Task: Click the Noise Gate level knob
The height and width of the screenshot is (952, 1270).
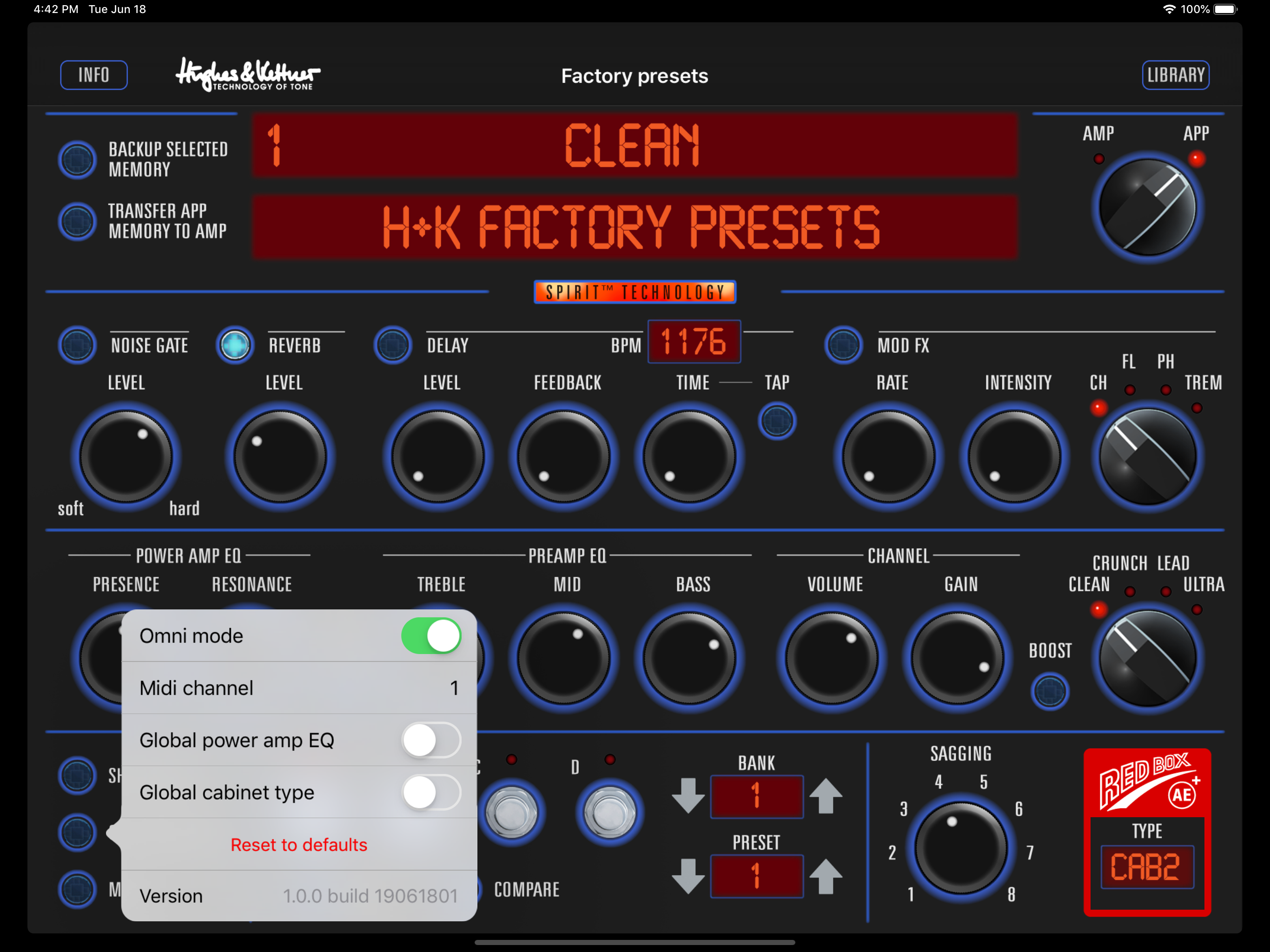Action: click(126, 456)
